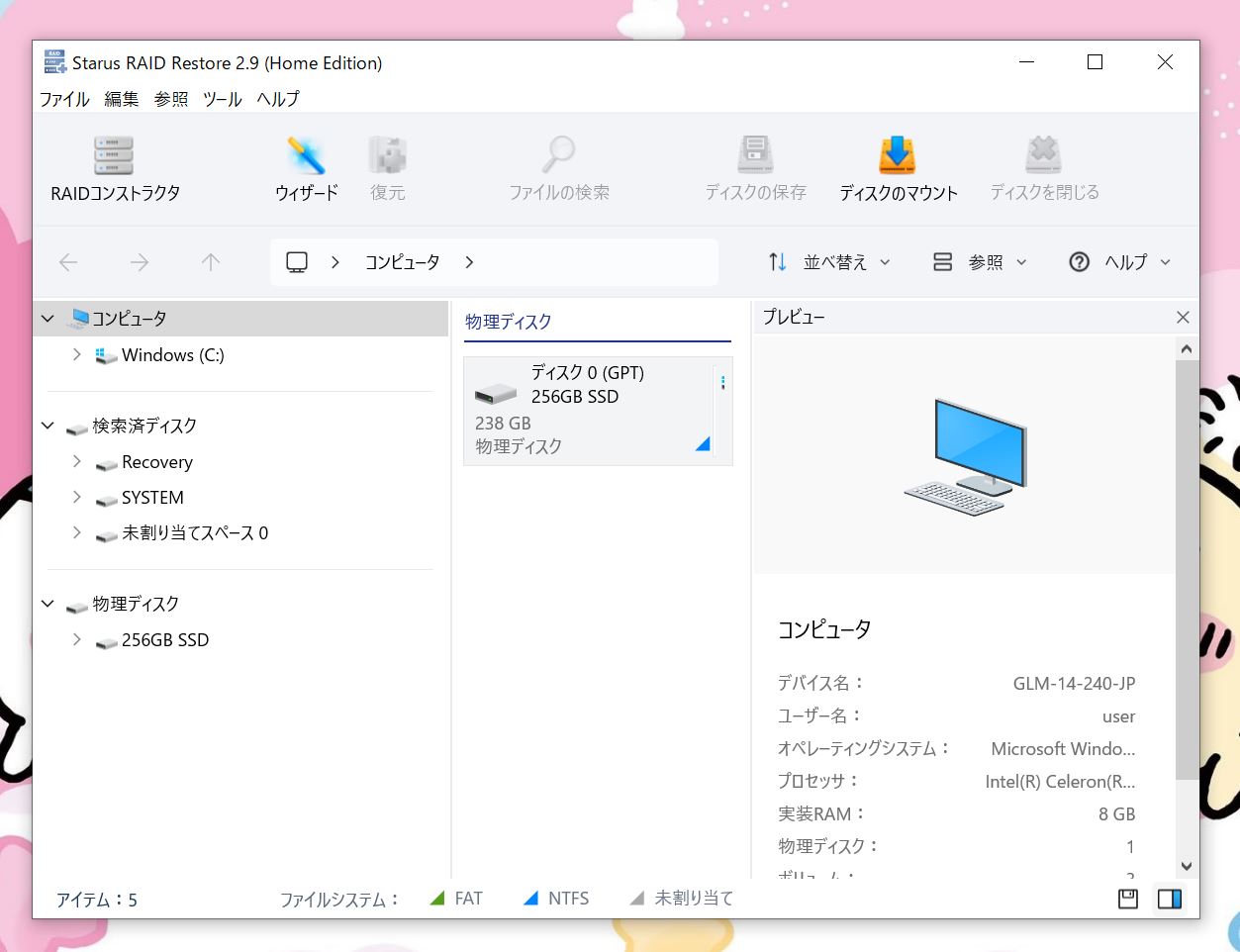The height and width of the screenshot is (952, 1240).
Task: Go back with the left arrow
Action: [x=68, y=262]
